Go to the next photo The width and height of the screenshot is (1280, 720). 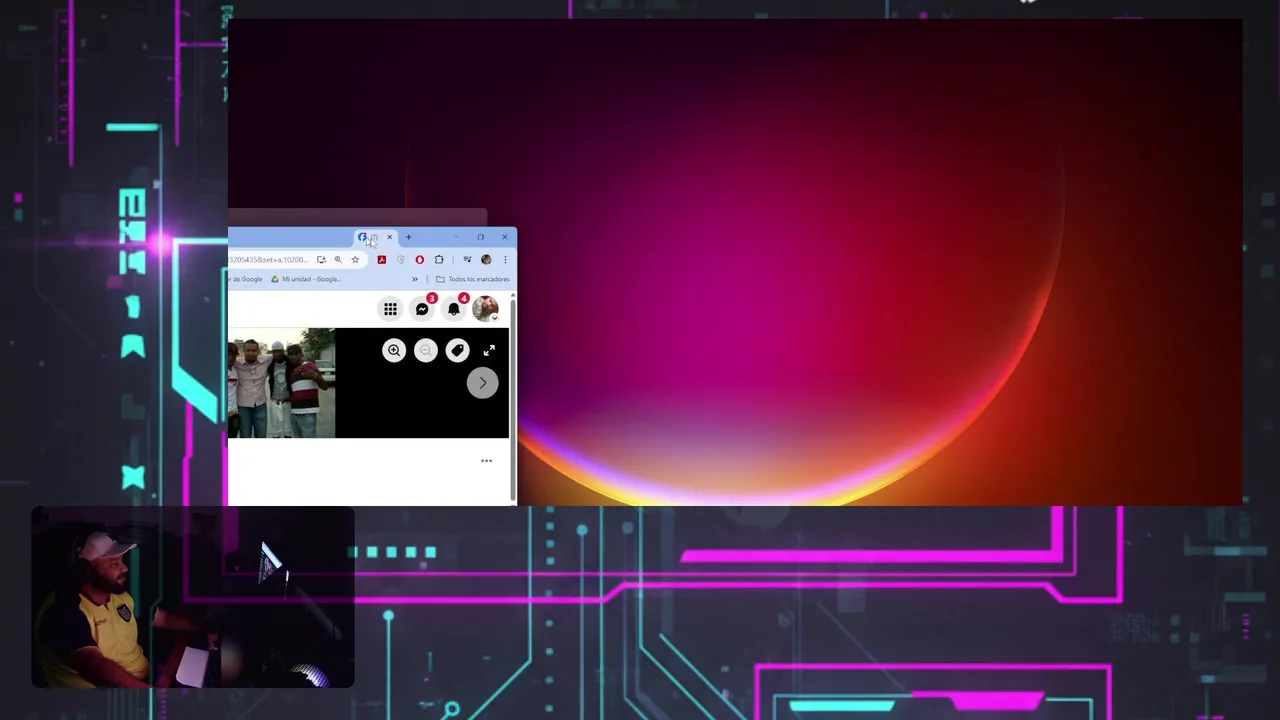coord(482,383)
